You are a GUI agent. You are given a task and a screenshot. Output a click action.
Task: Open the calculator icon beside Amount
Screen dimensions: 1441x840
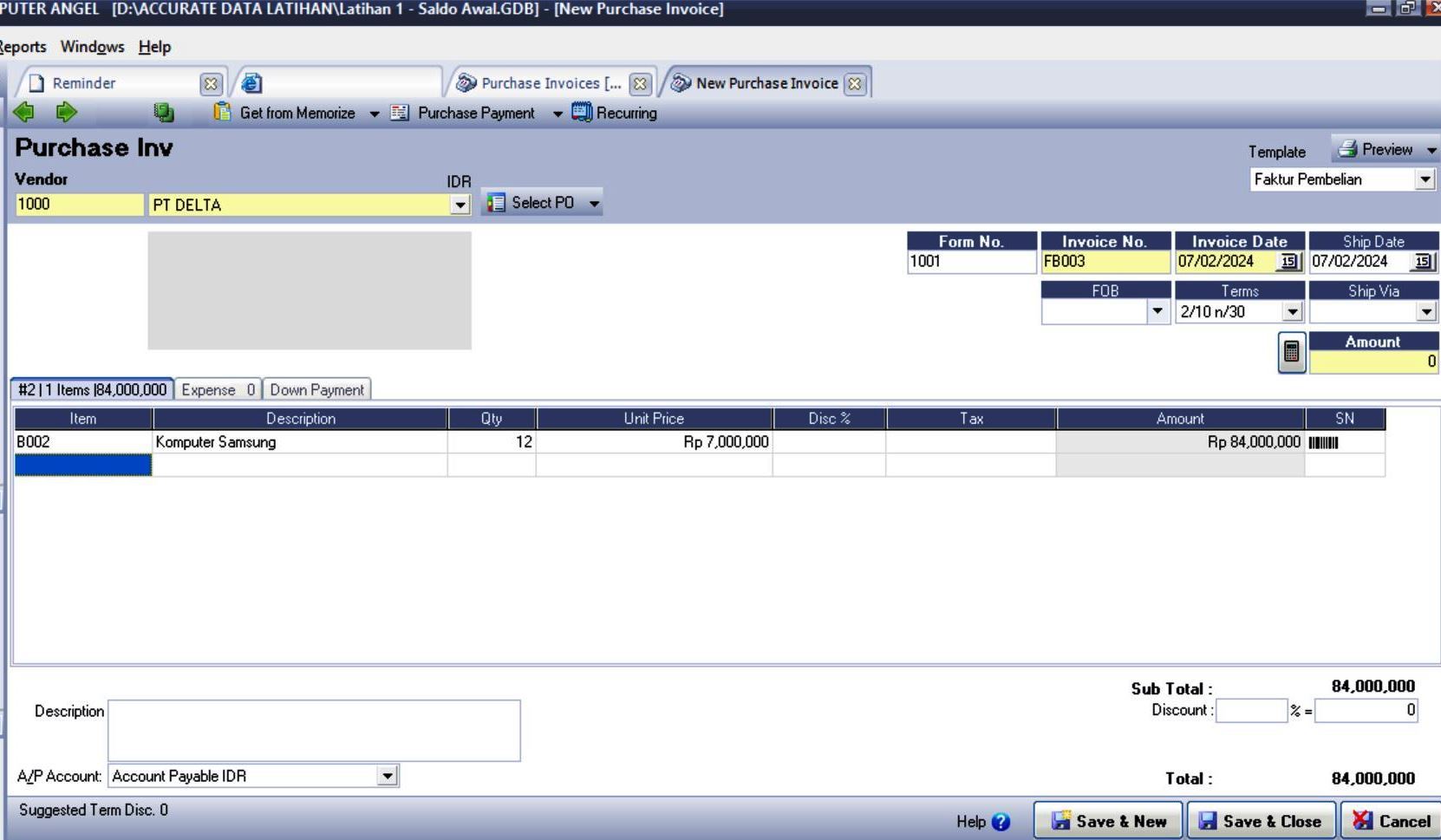click(x=1291, y=353)
